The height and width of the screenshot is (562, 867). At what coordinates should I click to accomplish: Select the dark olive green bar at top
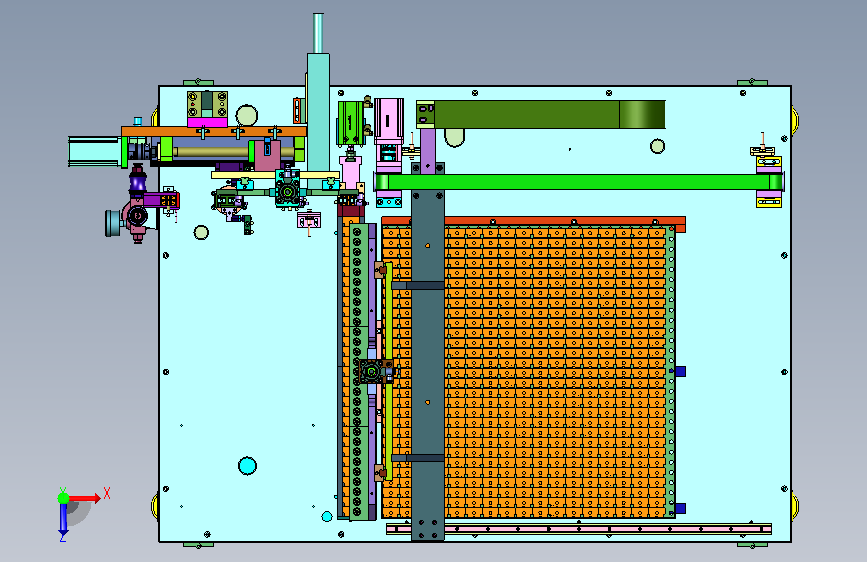pyautogui.click(x=549, y=115)
